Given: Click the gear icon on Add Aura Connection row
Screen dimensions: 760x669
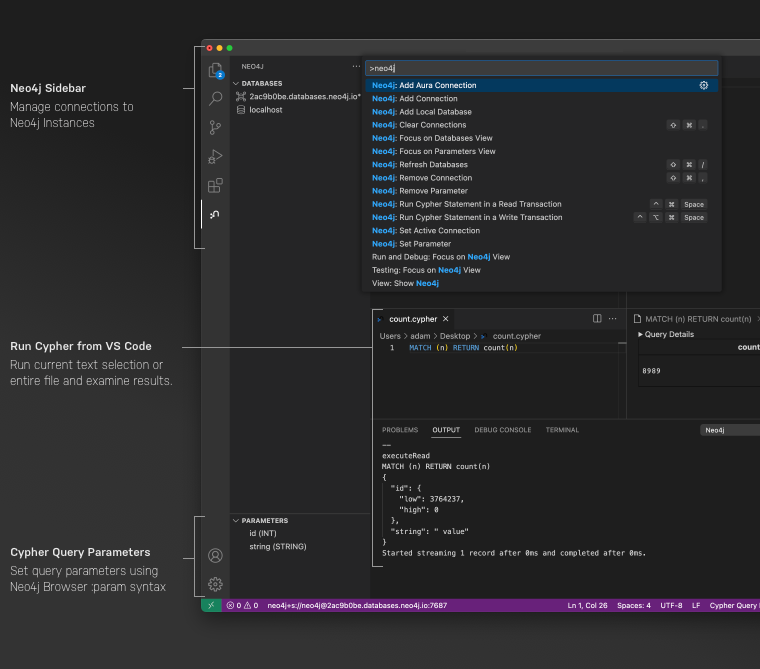Looking at the screenshot, I should [x=704, y=85].
